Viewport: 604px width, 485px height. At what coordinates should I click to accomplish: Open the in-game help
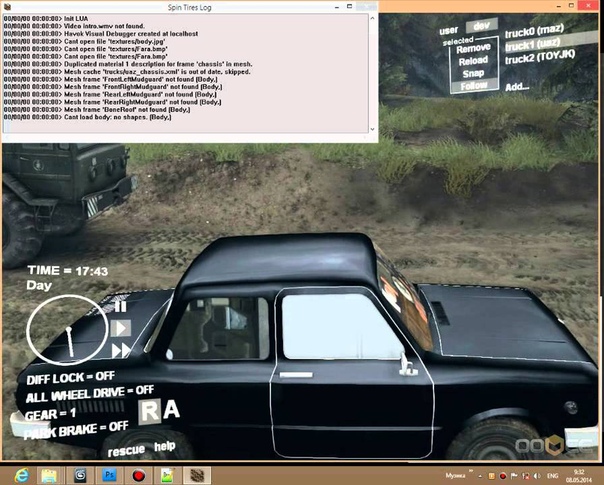pyautogui.click(x=165, y=447)
